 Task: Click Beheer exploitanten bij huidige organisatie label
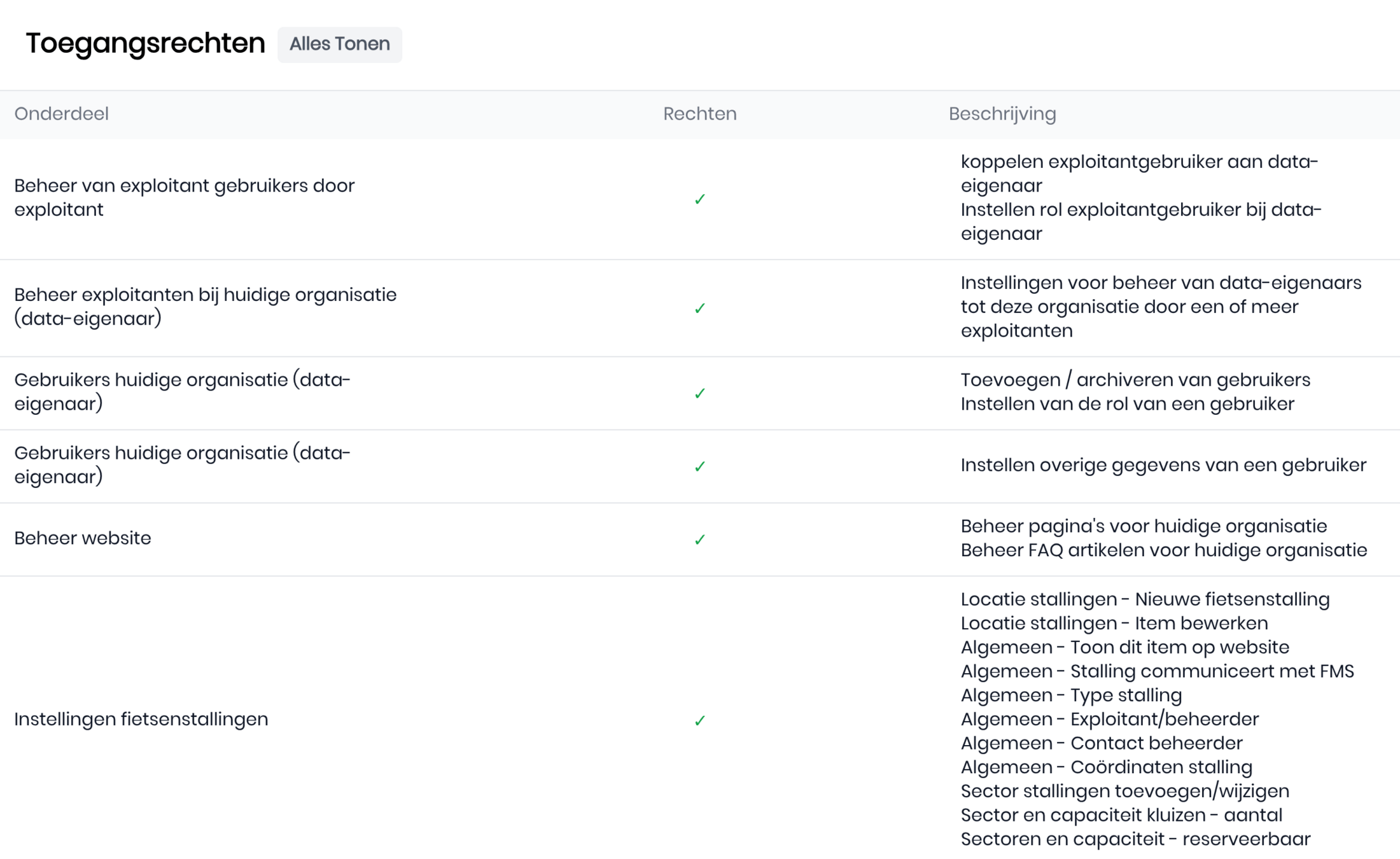click(x=205, y=306)
